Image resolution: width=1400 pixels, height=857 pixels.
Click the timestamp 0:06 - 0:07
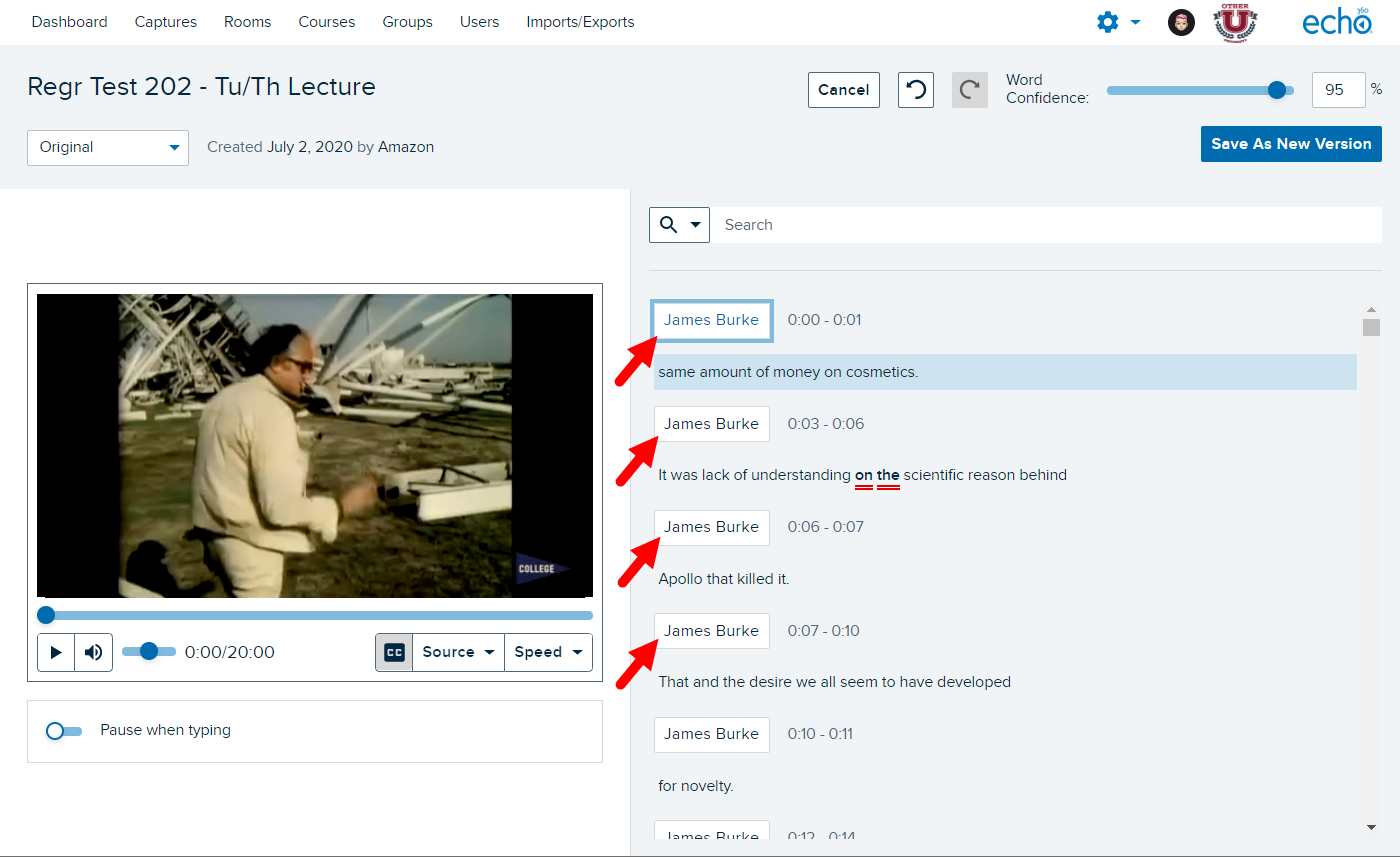click(x=826, y=527)
